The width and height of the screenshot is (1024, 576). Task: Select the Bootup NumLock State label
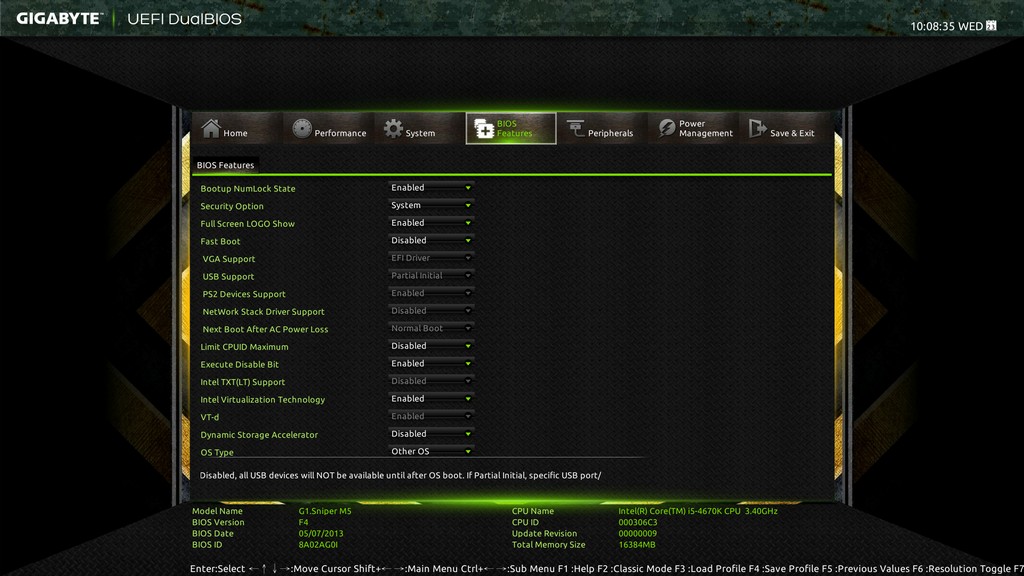coord(248,188)
